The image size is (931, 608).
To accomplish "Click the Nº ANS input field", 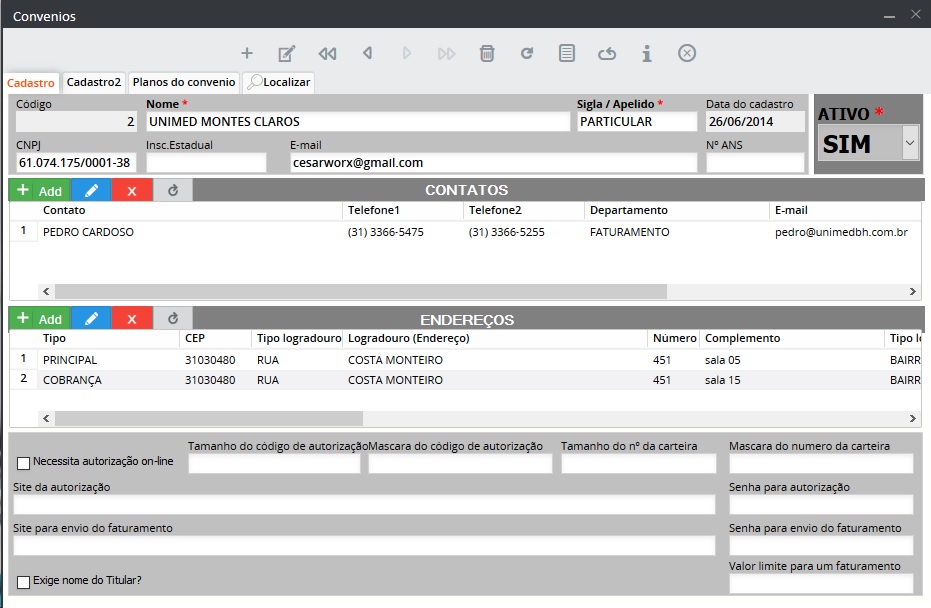I will pos(755,163).
